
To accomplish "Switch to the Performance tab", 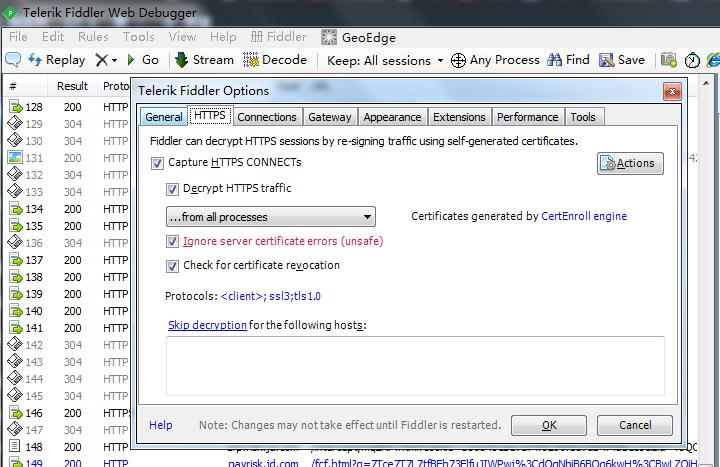I will 528,117.
